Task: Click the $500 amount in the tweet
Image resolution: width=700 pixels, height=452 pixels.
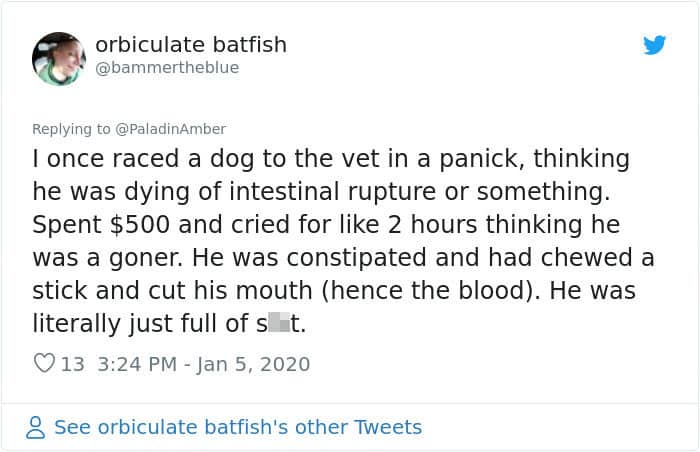Action: coord(140,224)
